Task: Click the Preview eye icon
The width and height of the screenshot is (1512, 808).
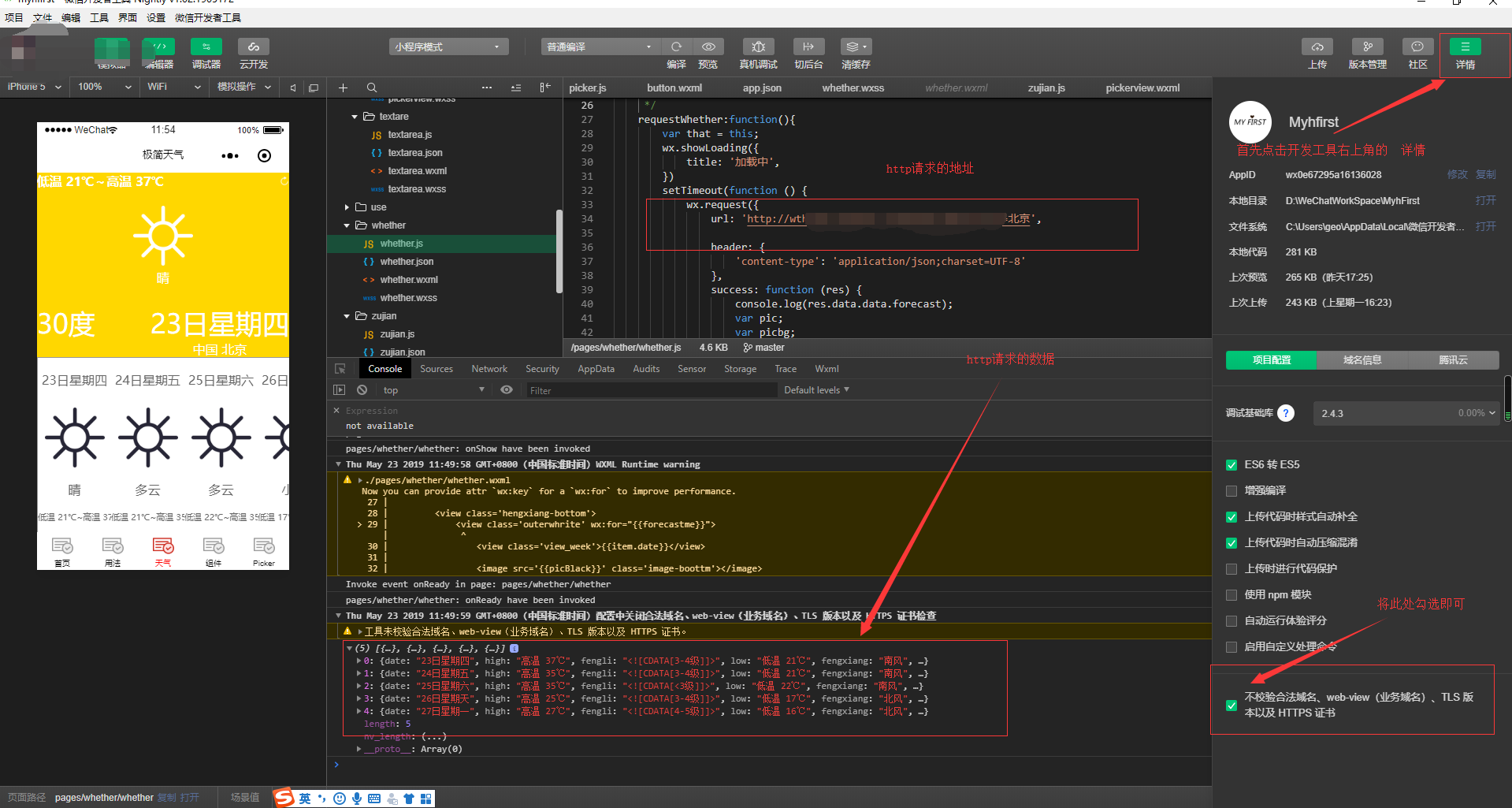Action: 708,47
